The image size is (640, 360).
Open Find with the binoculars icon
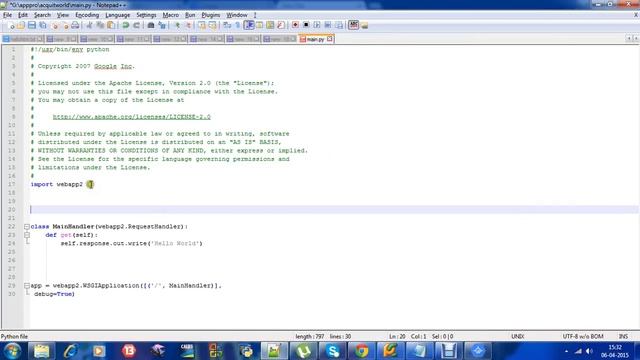(x=151, y=25)
